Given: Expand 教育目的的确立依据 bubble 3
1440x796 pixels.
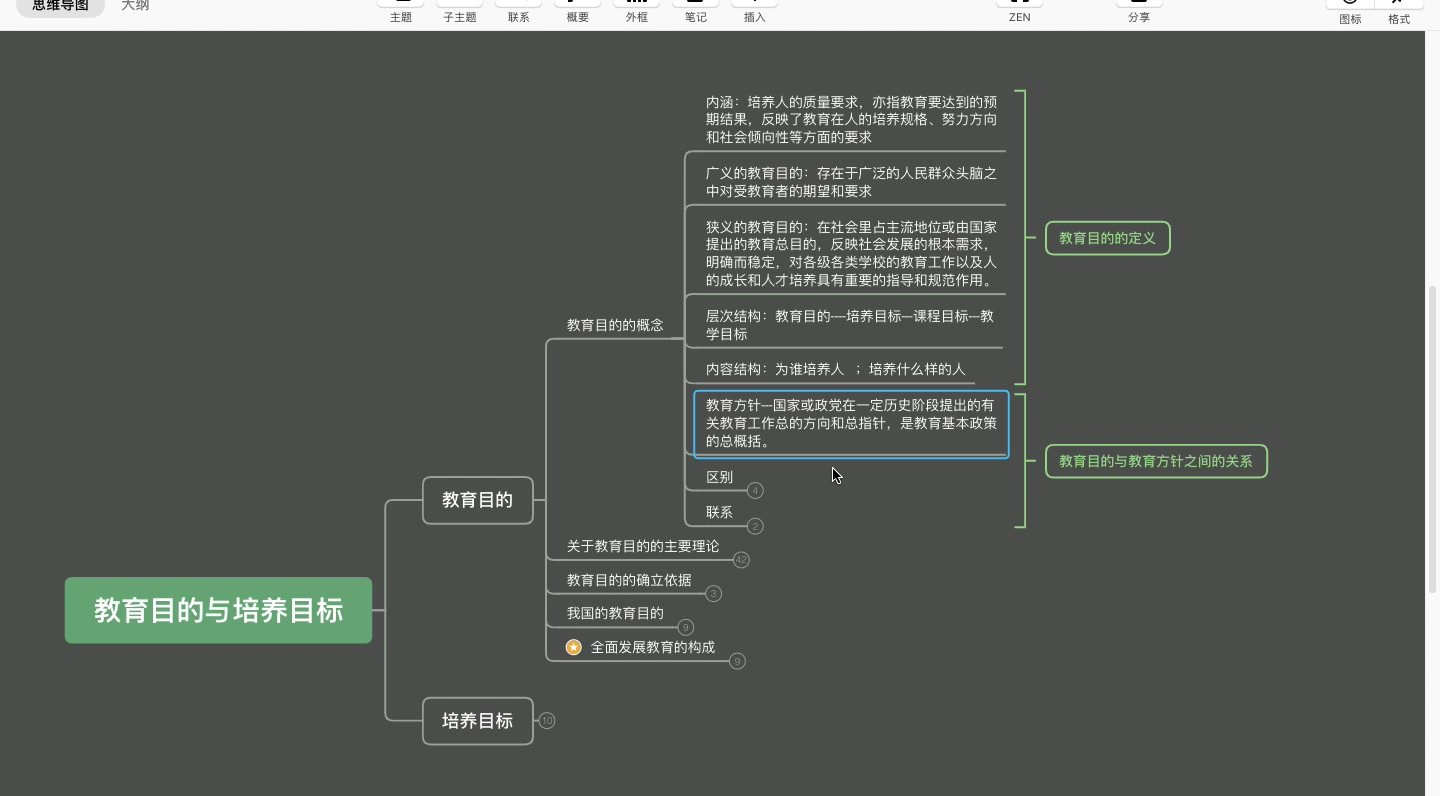Looking at the screenshot, I should 713,594.
